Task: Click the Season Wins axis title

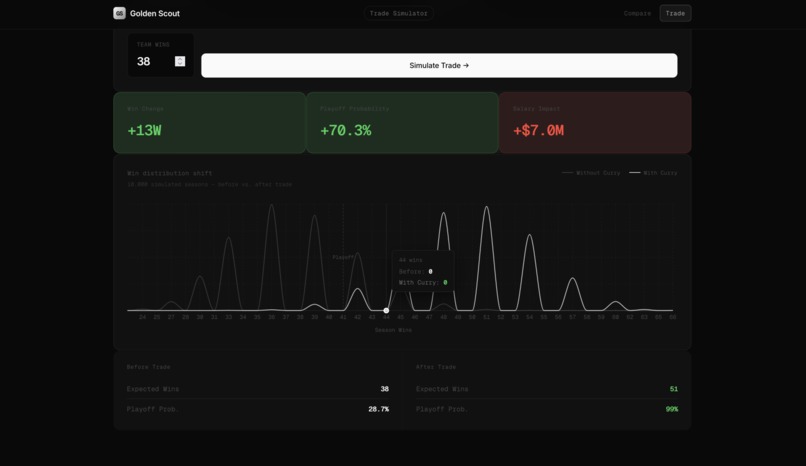Action: pyautogui.click(x=393, y=330)
